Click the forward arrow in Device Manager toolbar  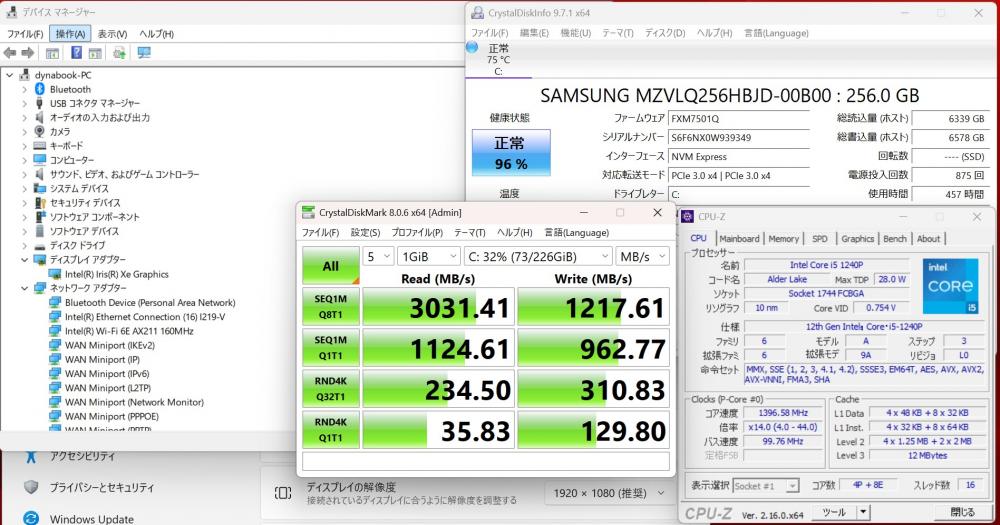tap(27, 53)
